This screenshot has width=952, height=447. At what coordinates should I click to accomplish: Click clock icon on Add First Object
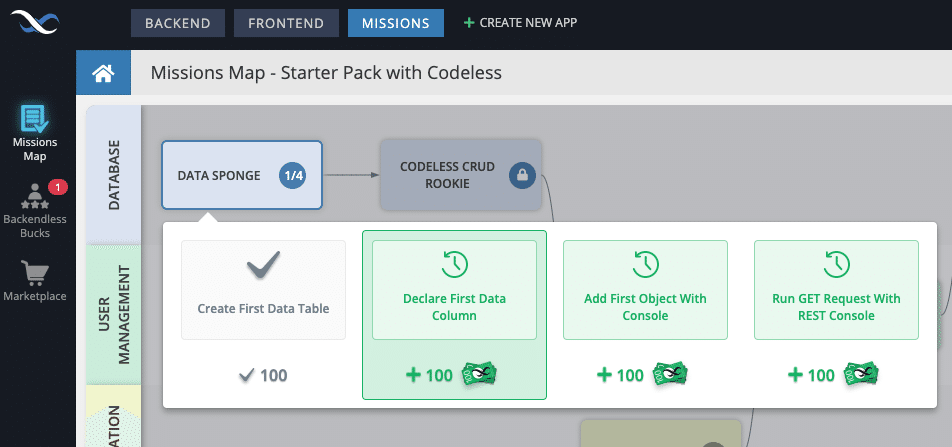[645, 264]
